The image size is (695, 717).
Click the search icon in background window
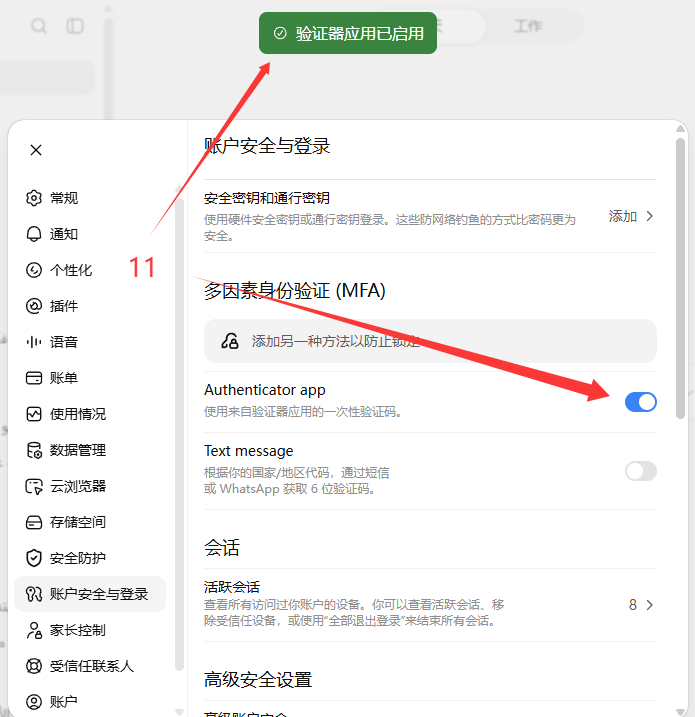[x=39, y=26]
